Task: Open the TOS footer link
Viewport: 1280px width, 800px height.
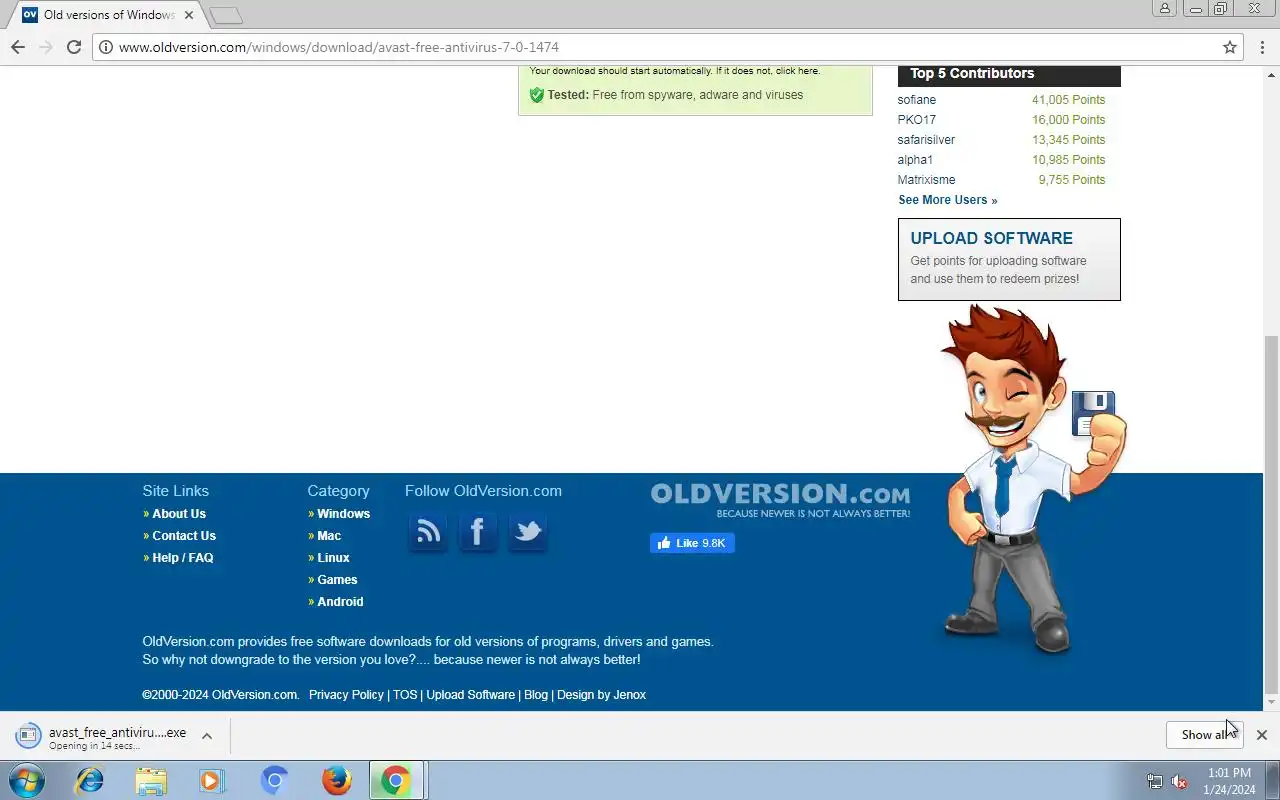Action: (405, 695)
